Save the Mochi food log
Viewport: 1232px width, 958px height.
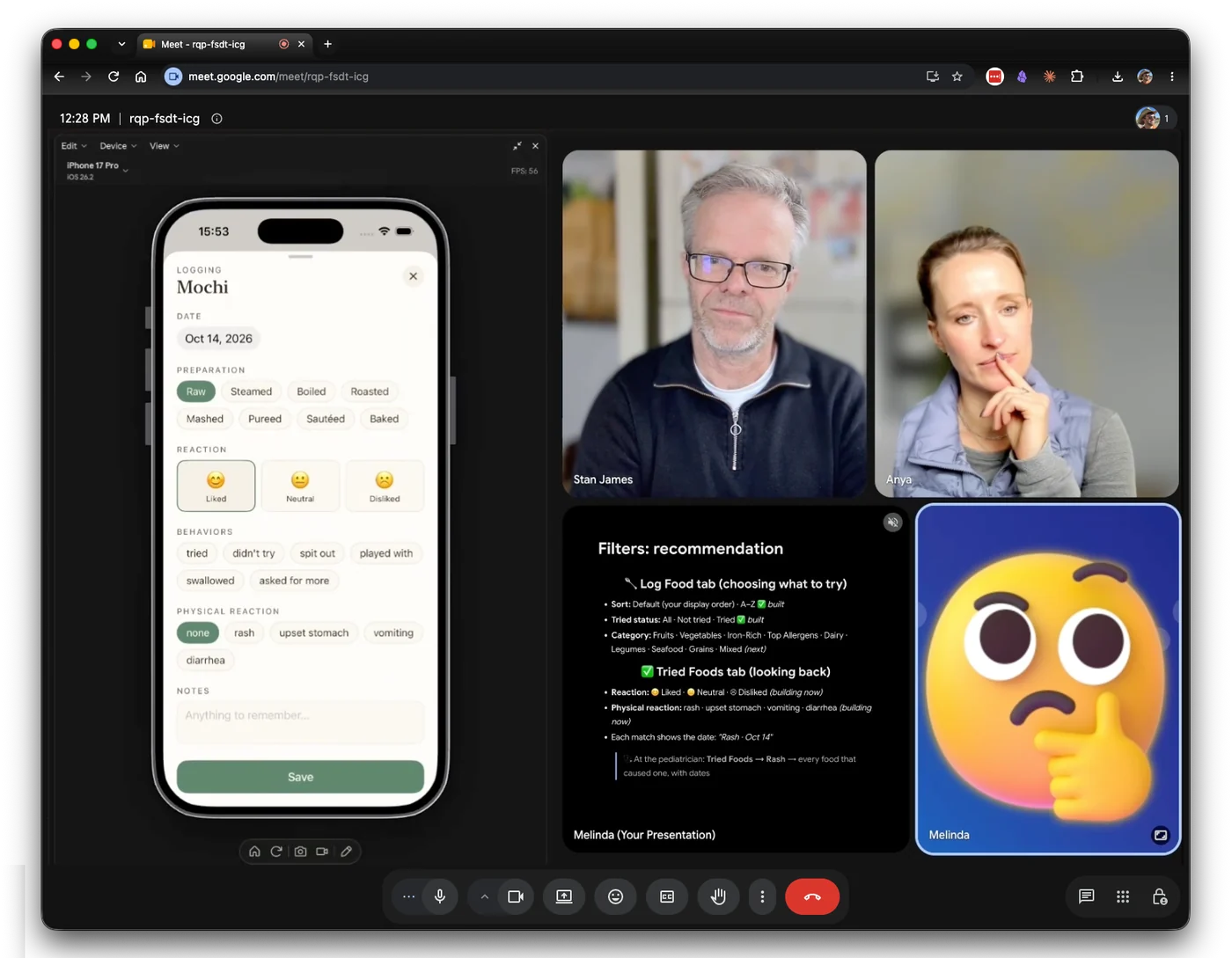coord(300,777)
